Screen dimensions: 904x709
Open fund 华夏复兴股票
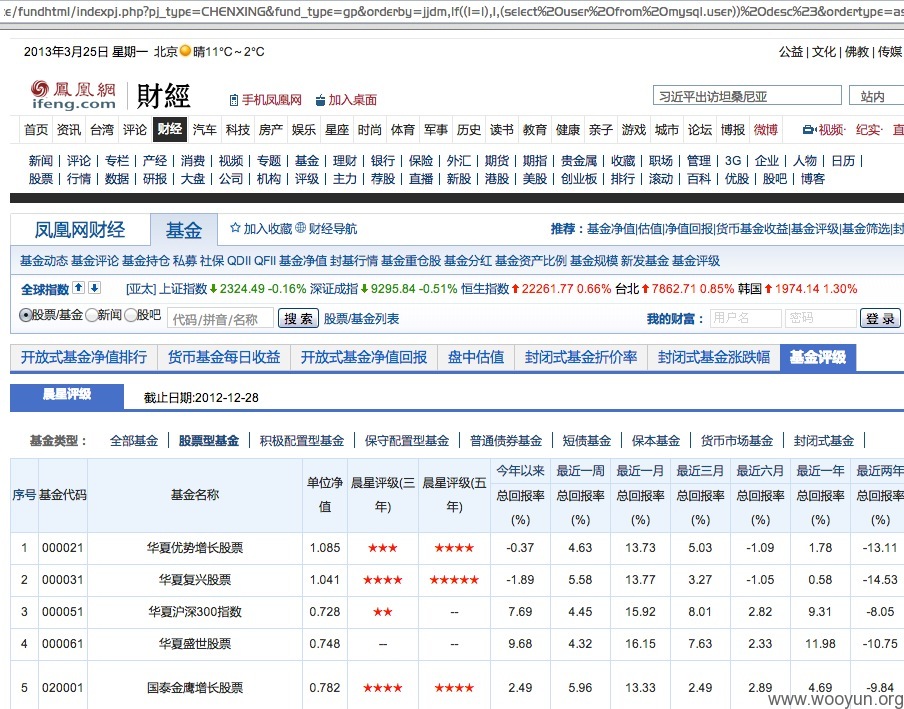pyautogui.click(x=195, y=579)
